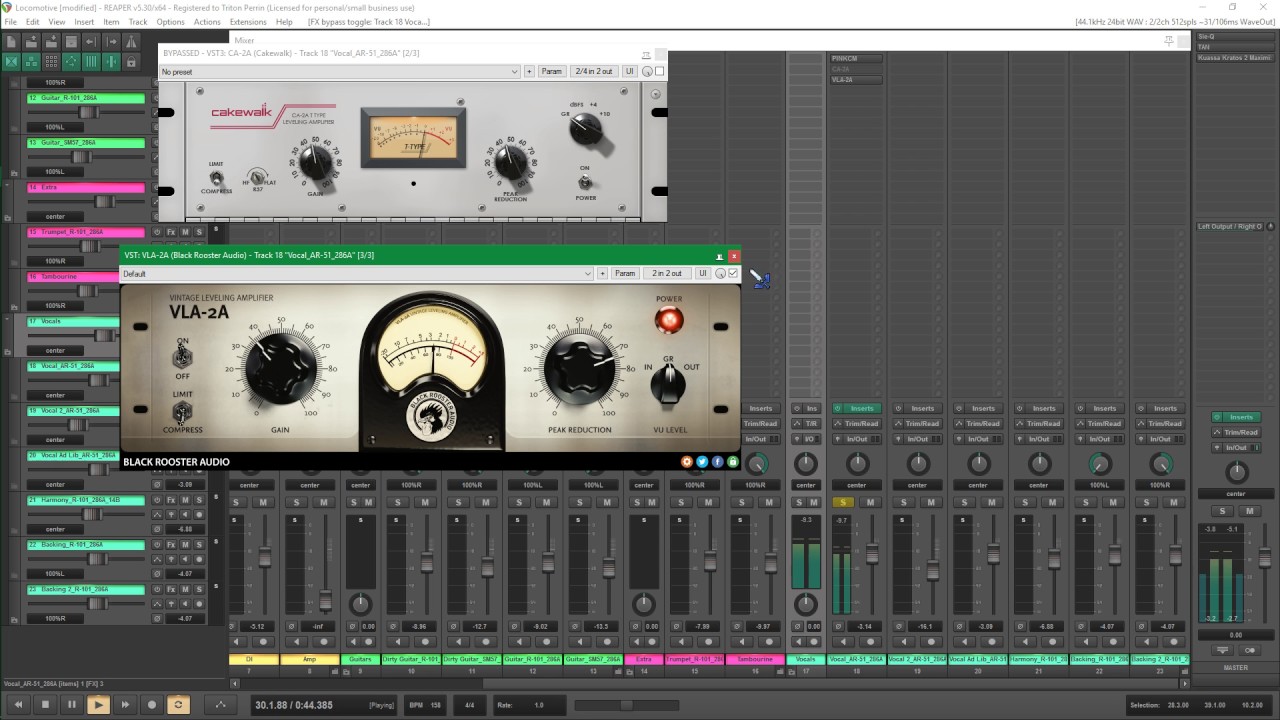Pin the Mixer docker window
Image resolution: width=1280 pixels, height=720 pixels.
coord(1168,41)
